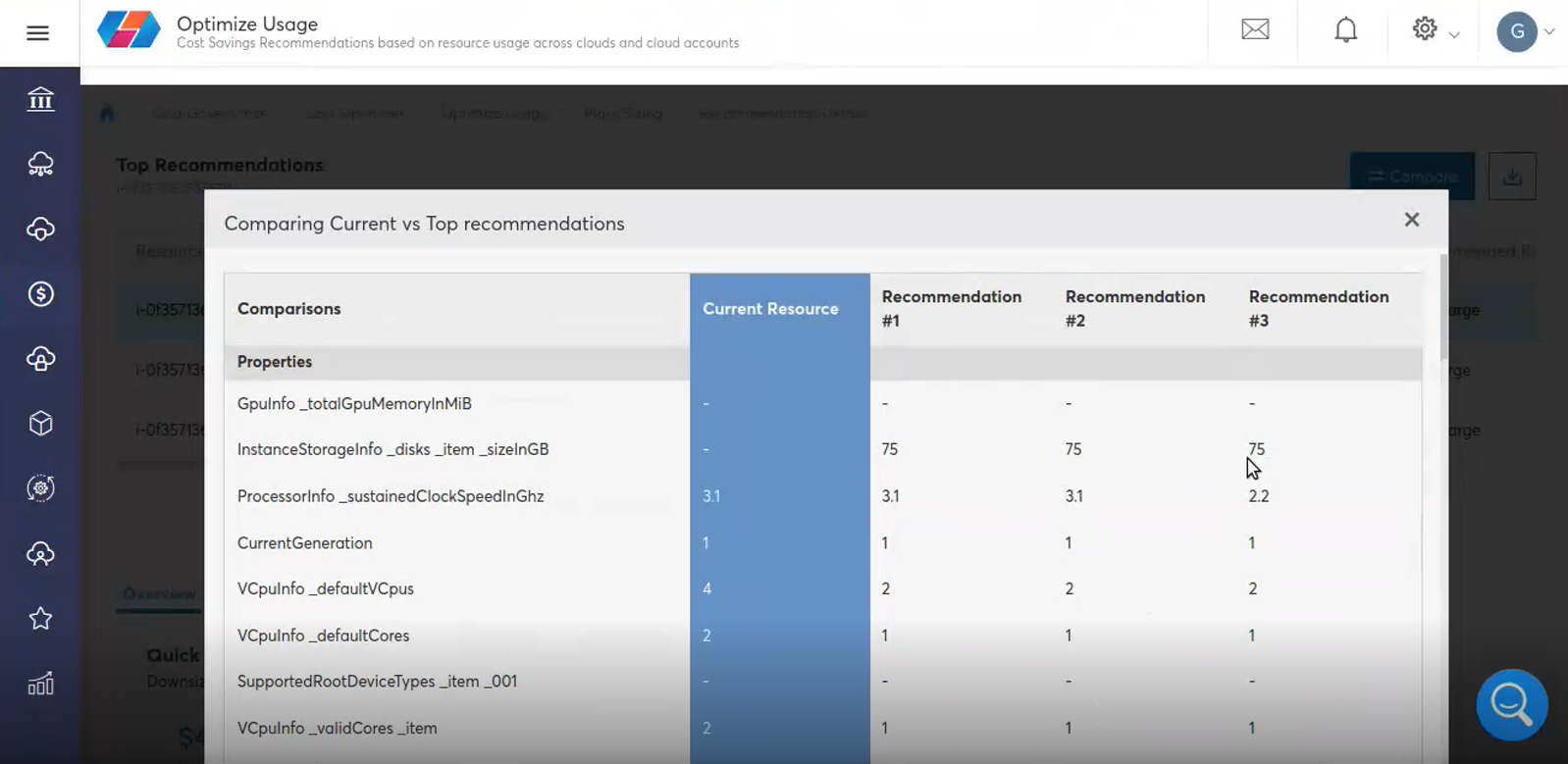Viewport: 1568px width, 764px height.
Task: Open the bank building governance sidebar icon
Action: pos(40,99)
